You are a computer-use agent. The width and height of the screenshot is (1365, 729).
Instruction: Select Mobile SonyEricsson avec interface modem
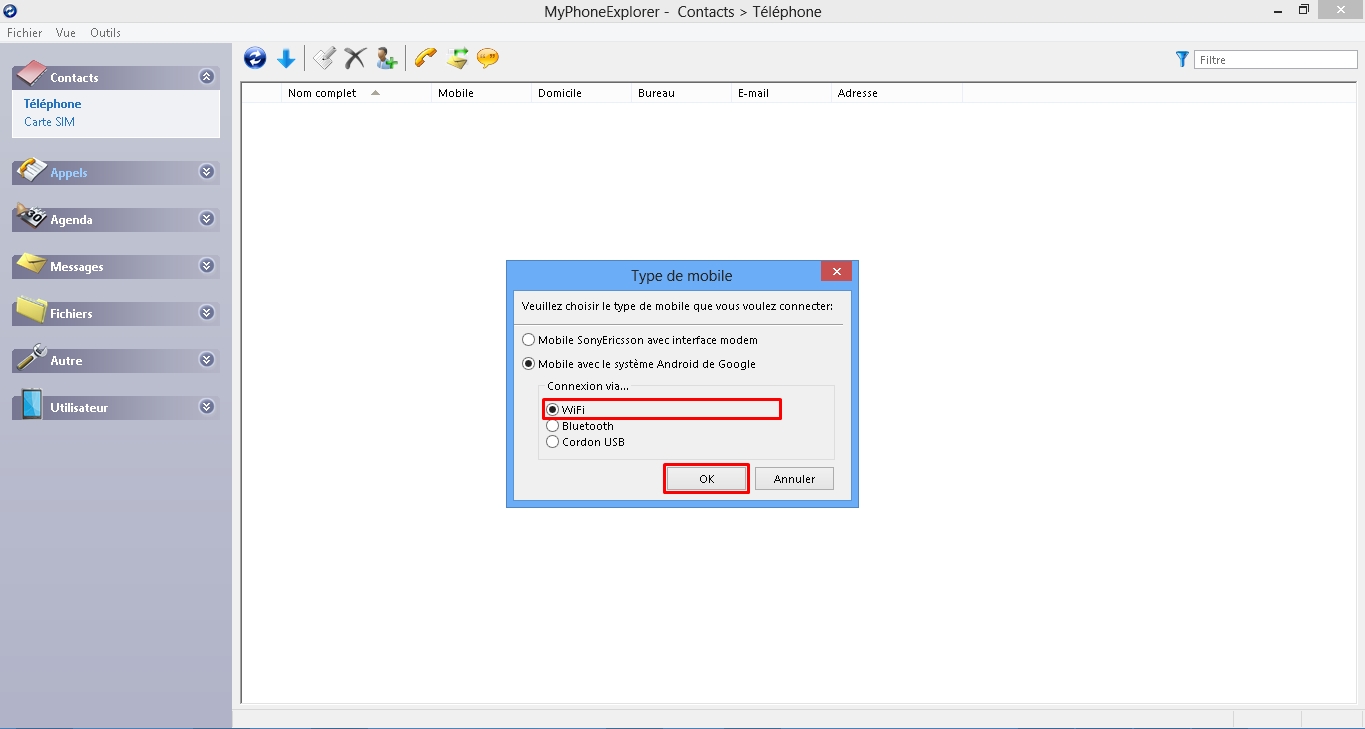pyautogui.click(x=640, y=340)
